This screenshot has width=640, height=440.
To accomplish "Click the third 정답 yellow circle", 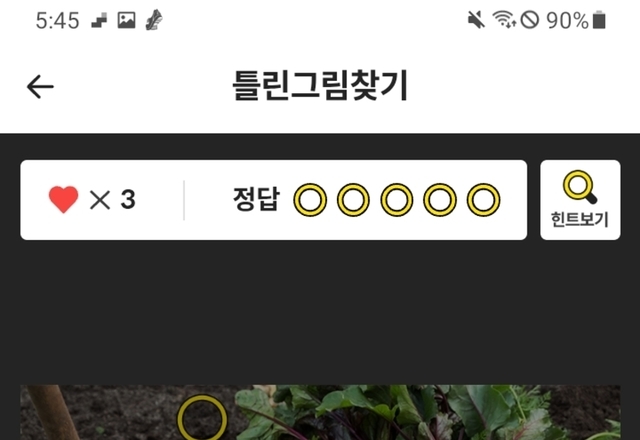I will (397, 200).
